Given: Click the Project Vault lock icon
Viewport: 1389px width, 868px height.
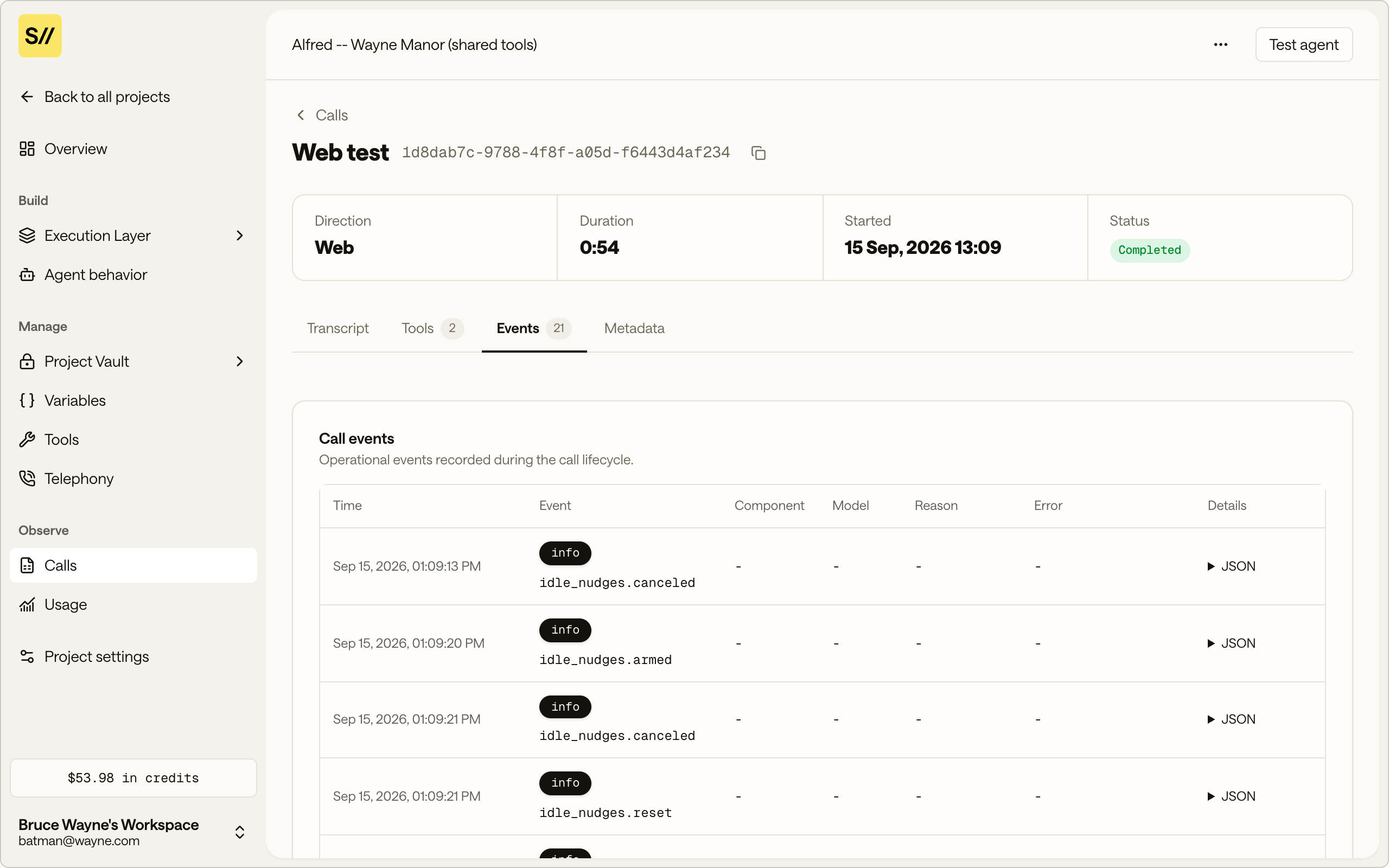Looking at the screenshot, I should pos(27,361).
